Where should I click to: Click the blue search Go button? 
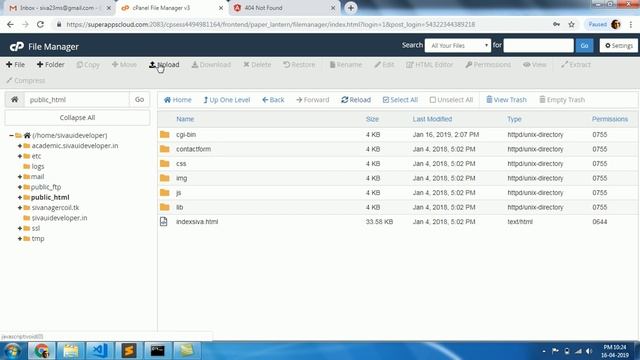point(584,45)
